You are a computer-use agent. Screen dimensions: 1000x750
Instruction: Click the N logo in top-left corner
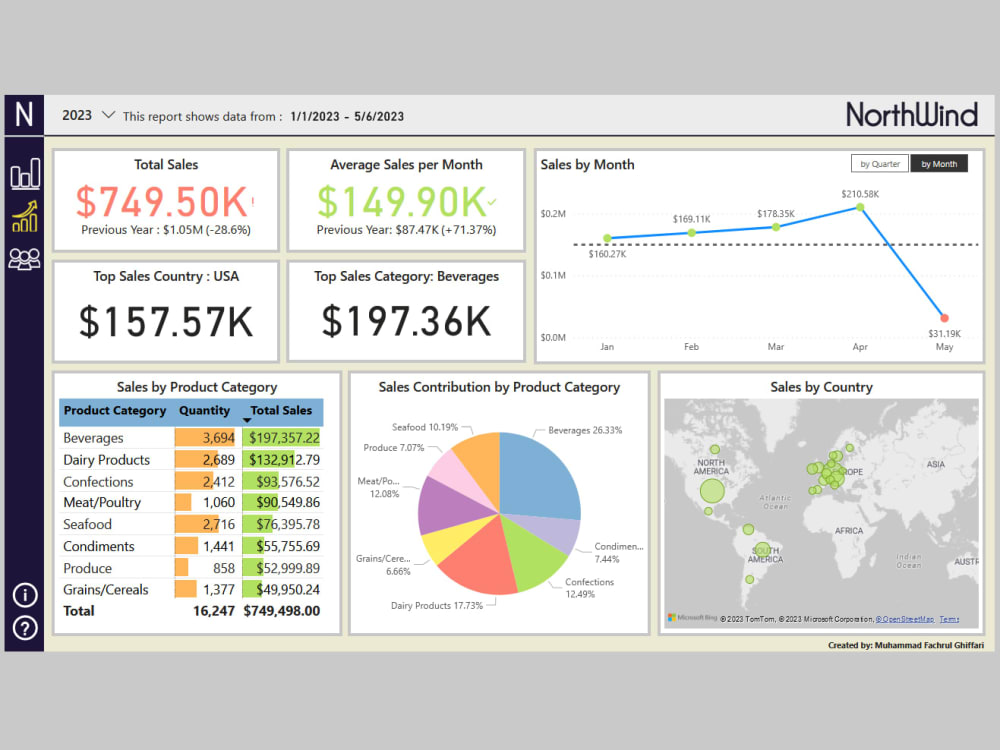coord(23,114)
